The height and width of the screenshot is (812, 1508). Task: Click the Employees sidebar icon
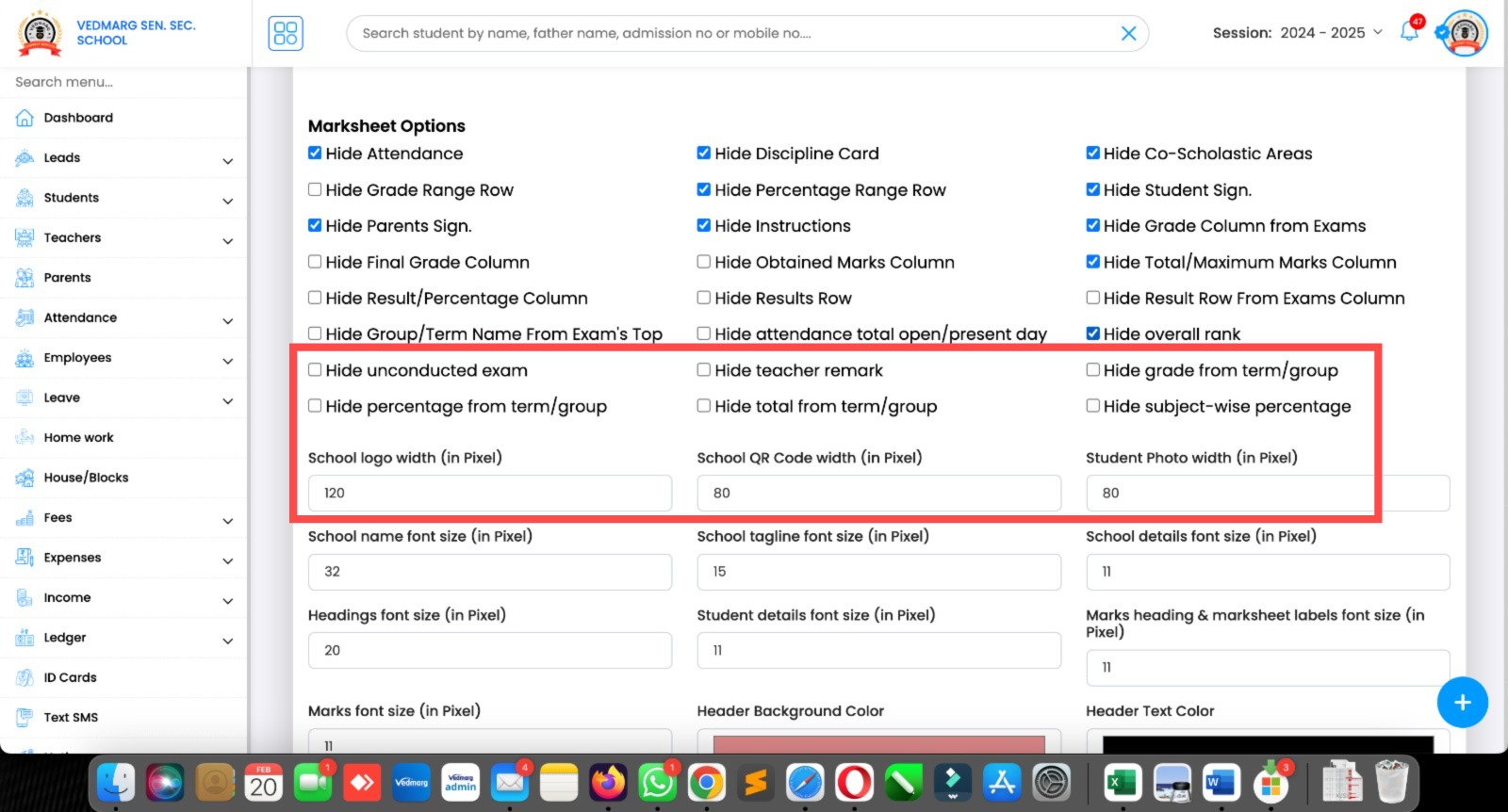(x=25, y=358)
